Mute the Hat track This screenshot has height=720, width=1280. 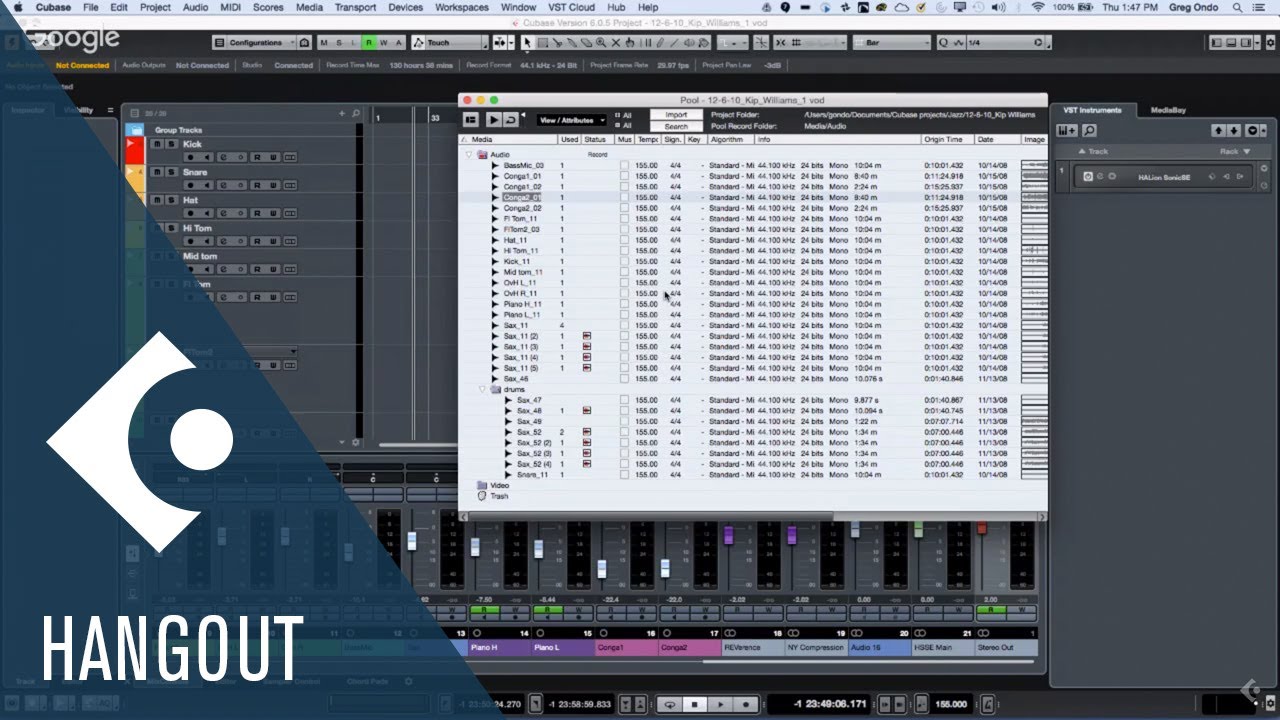point(158,200)
